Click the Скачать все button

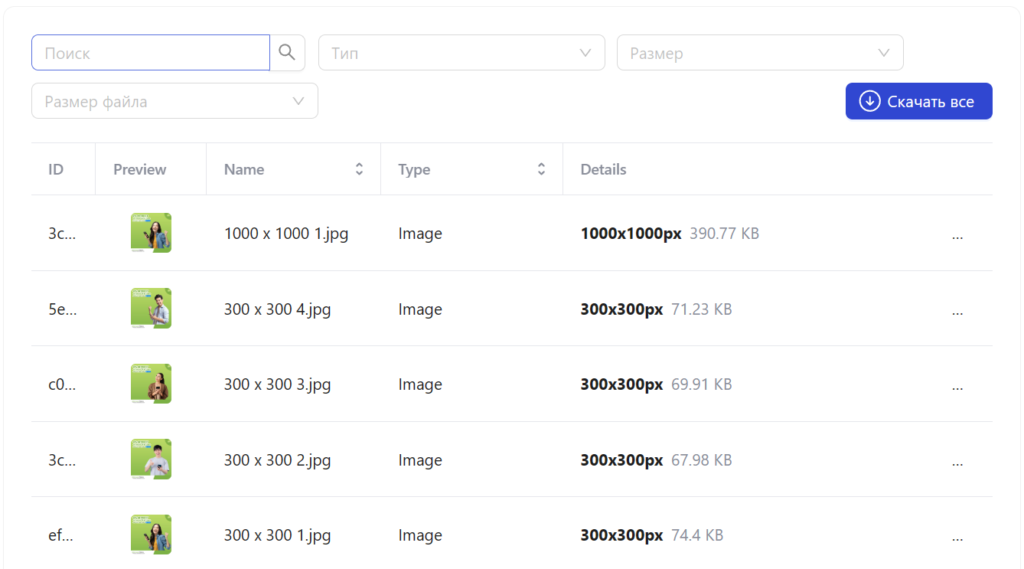919,101
